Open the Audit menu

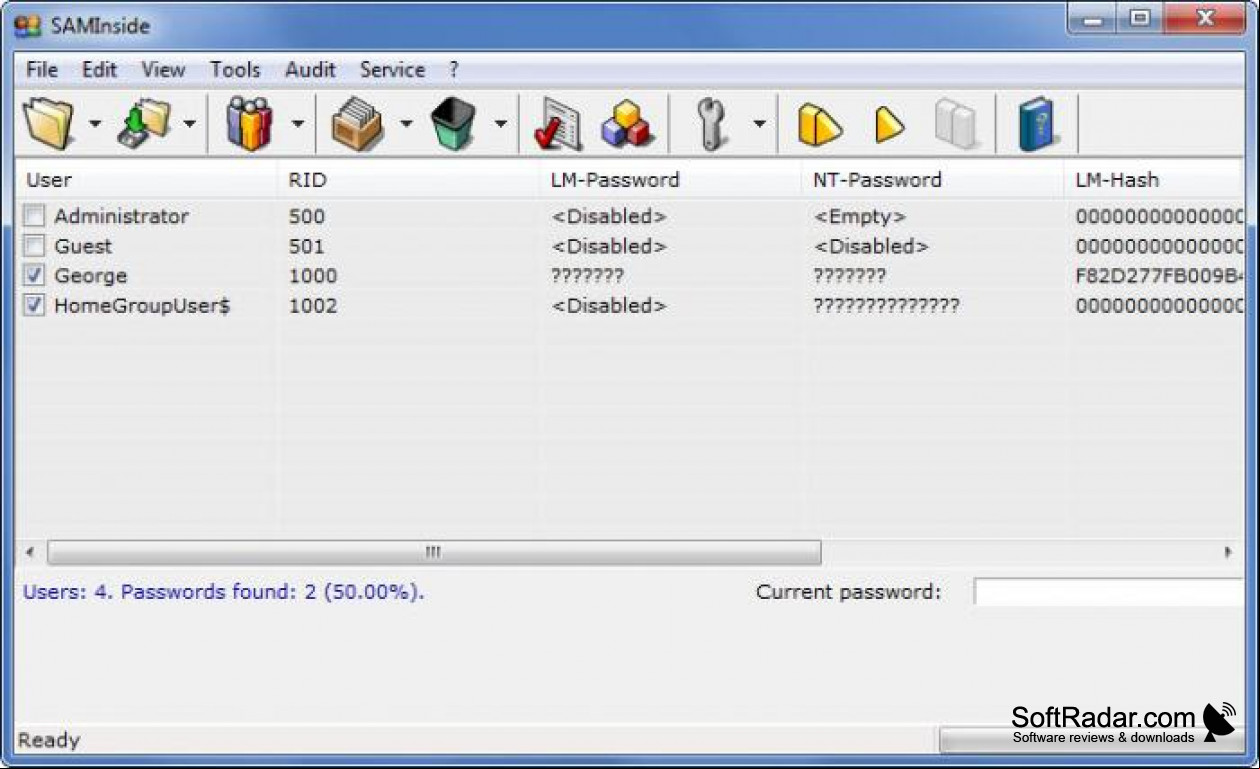tap(310, 70)
